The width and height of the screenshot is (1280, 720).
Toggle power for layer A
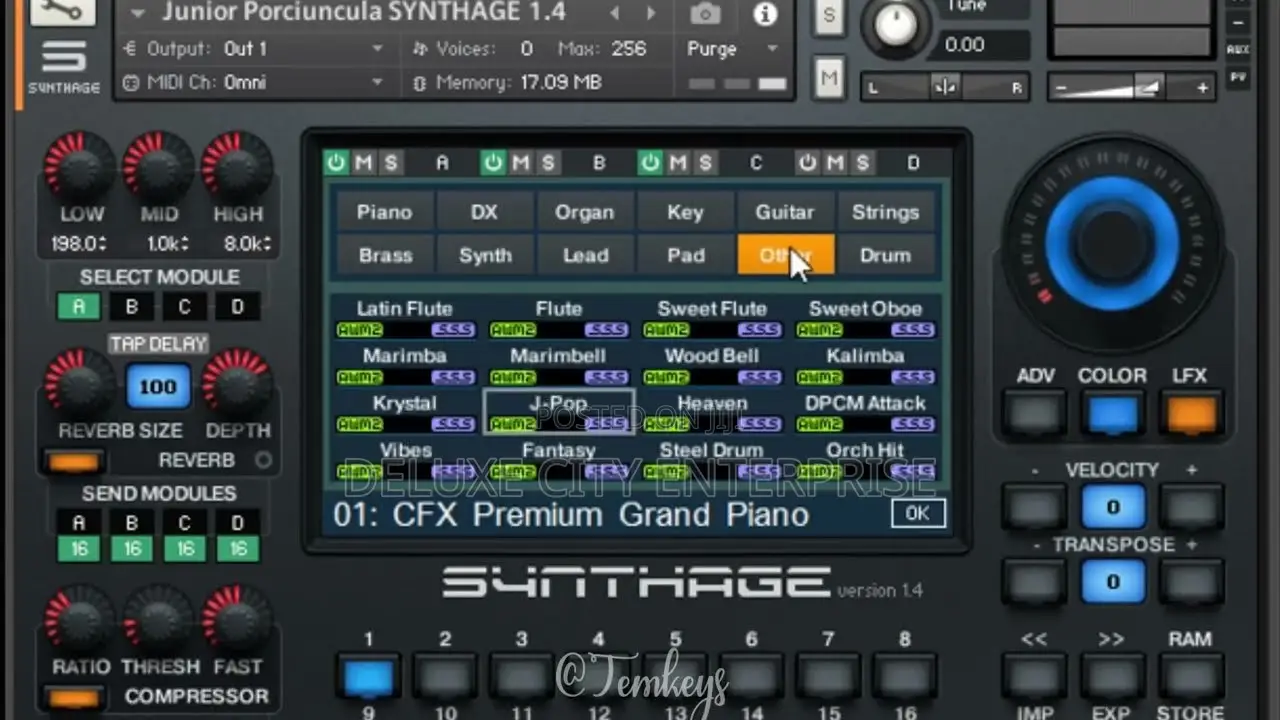point(336,162)
